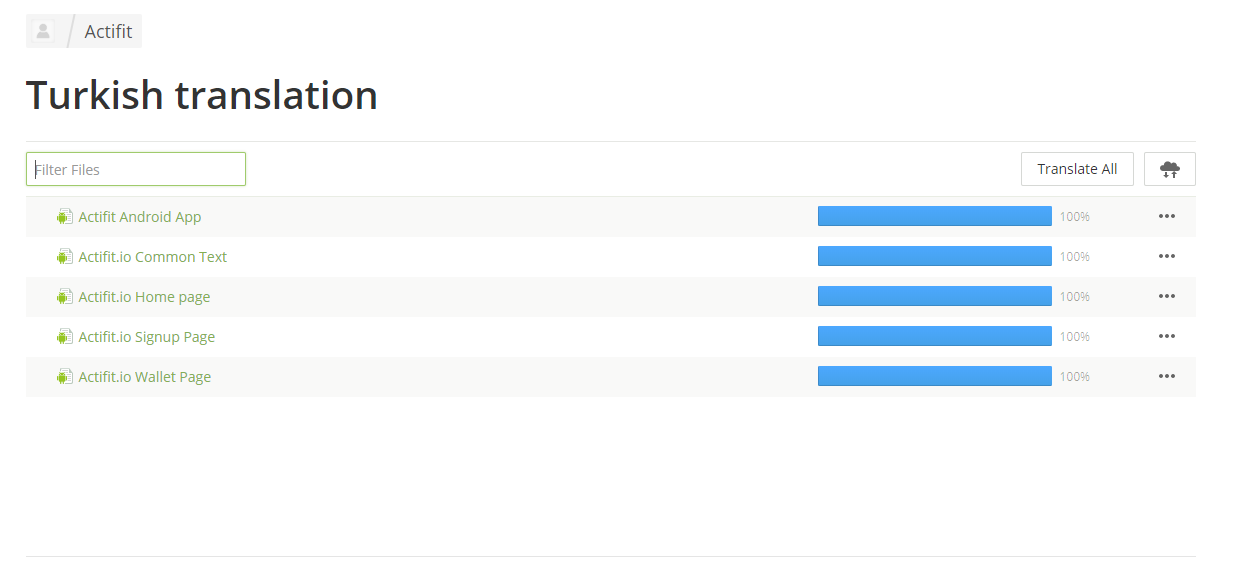The height and width of the screenshot is (564, 1248).
Task: Open the three-dot menu for Actifit.io Wallet Page
Action: (1166, 376)
